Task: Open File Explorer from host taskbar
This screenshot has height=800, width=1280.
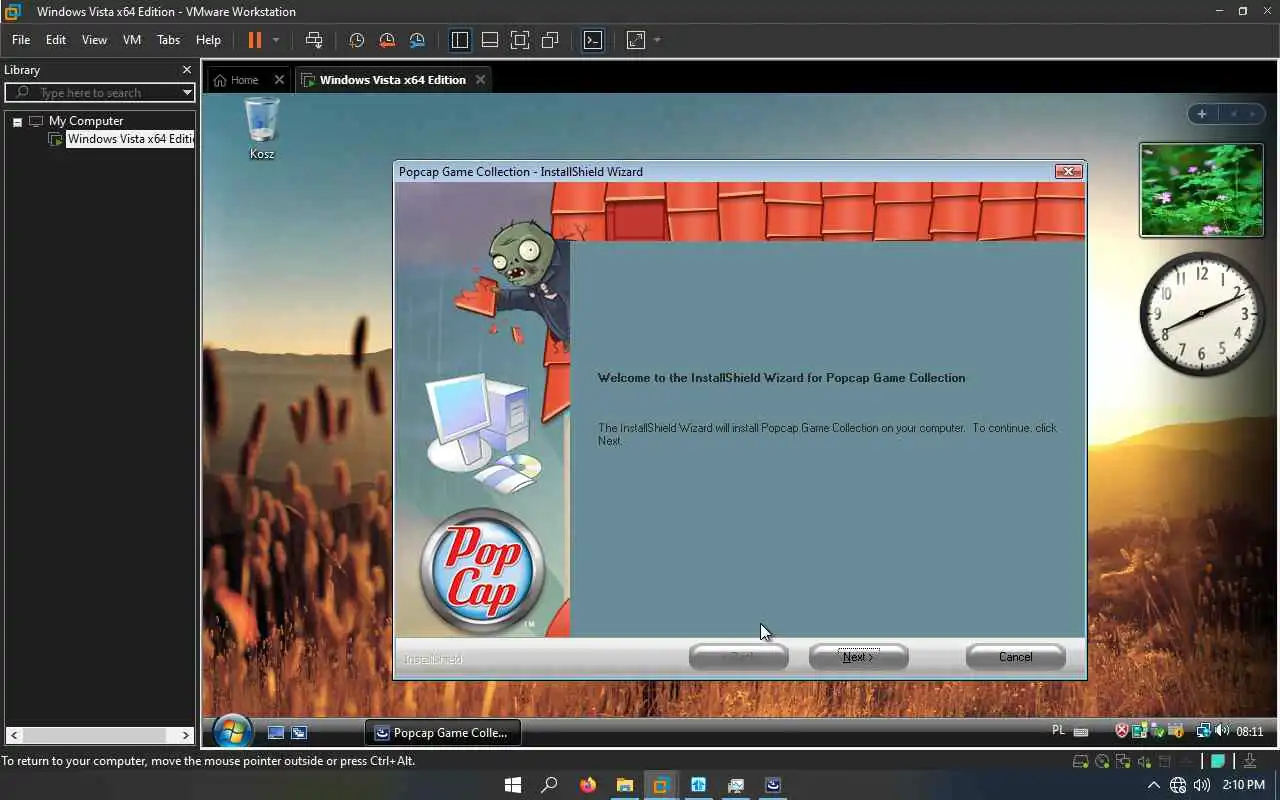Action: click(x=624, y=785)
